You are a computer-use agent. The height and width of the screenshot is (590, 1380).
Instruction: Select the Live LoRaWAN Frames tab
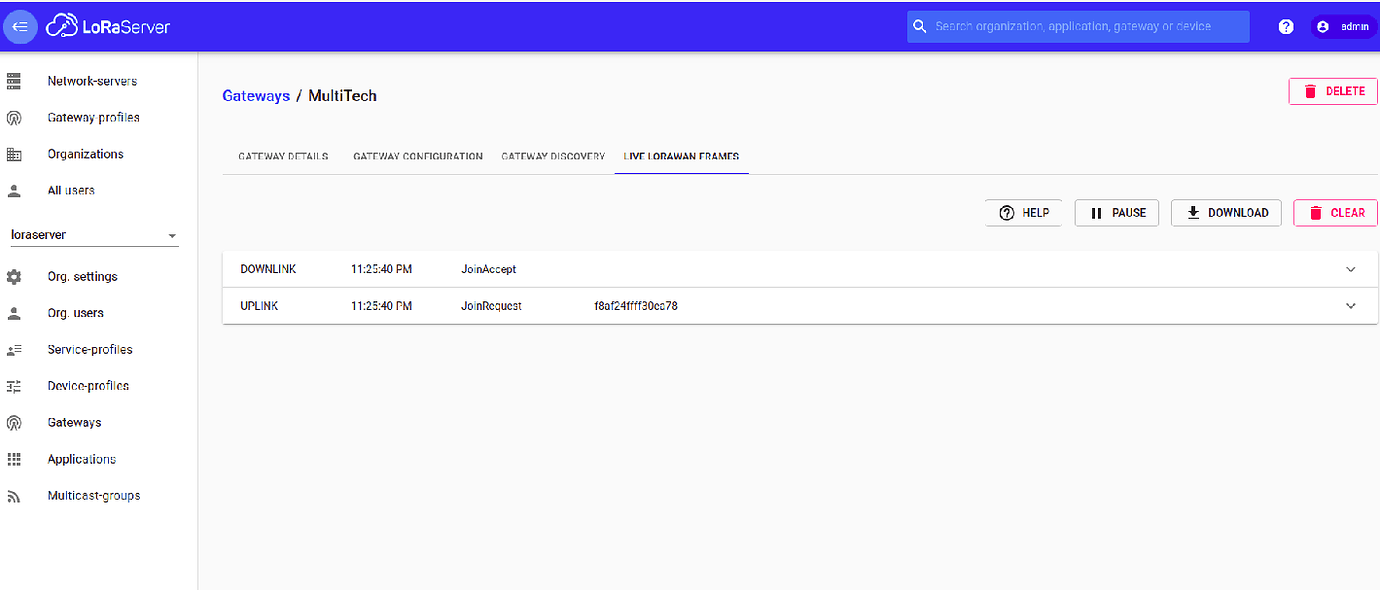pyautogui.click(x=681, y=157)
